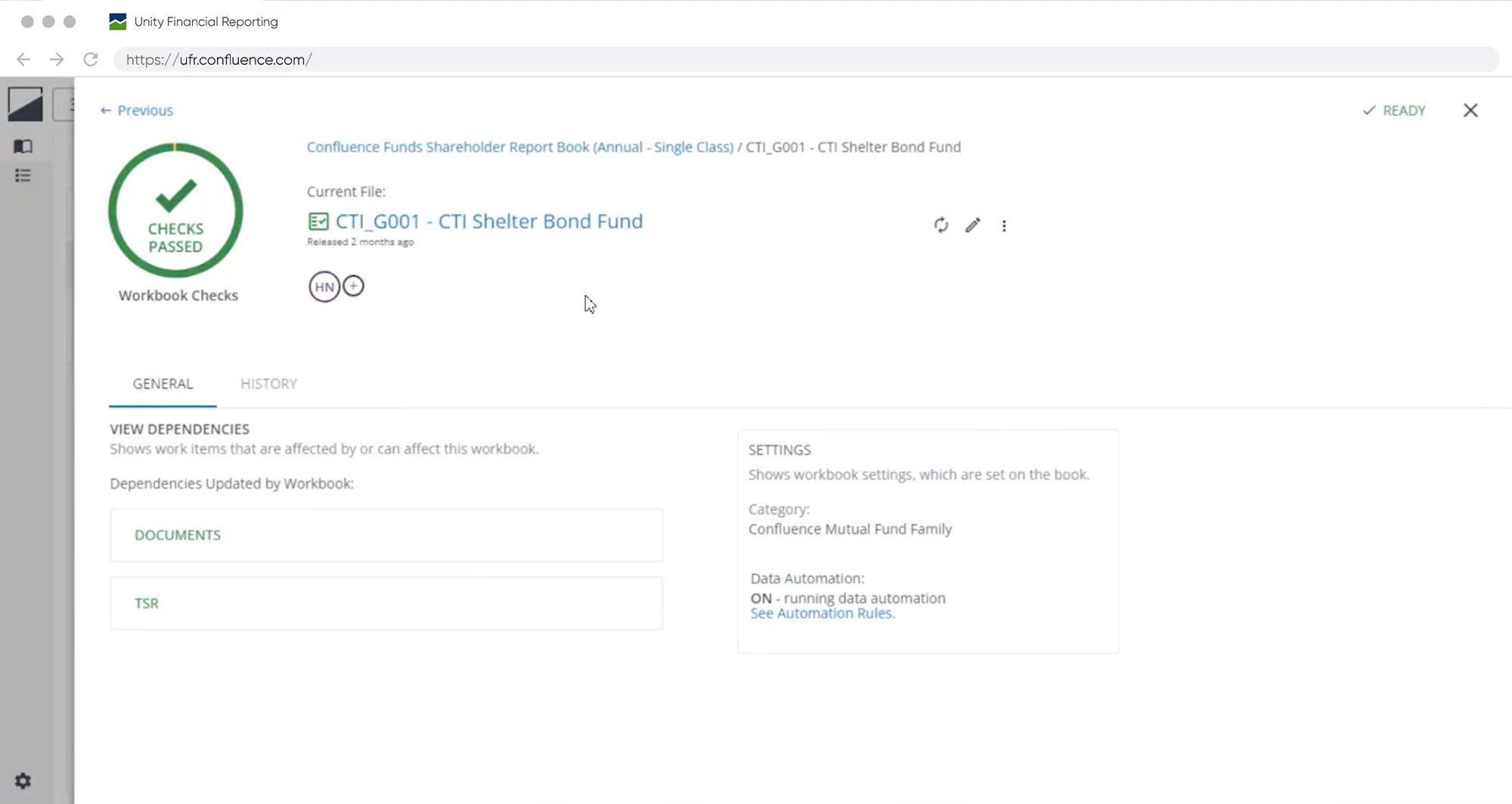
Task: Open the settings gear in the sidebar
Action: click(23, 781)
